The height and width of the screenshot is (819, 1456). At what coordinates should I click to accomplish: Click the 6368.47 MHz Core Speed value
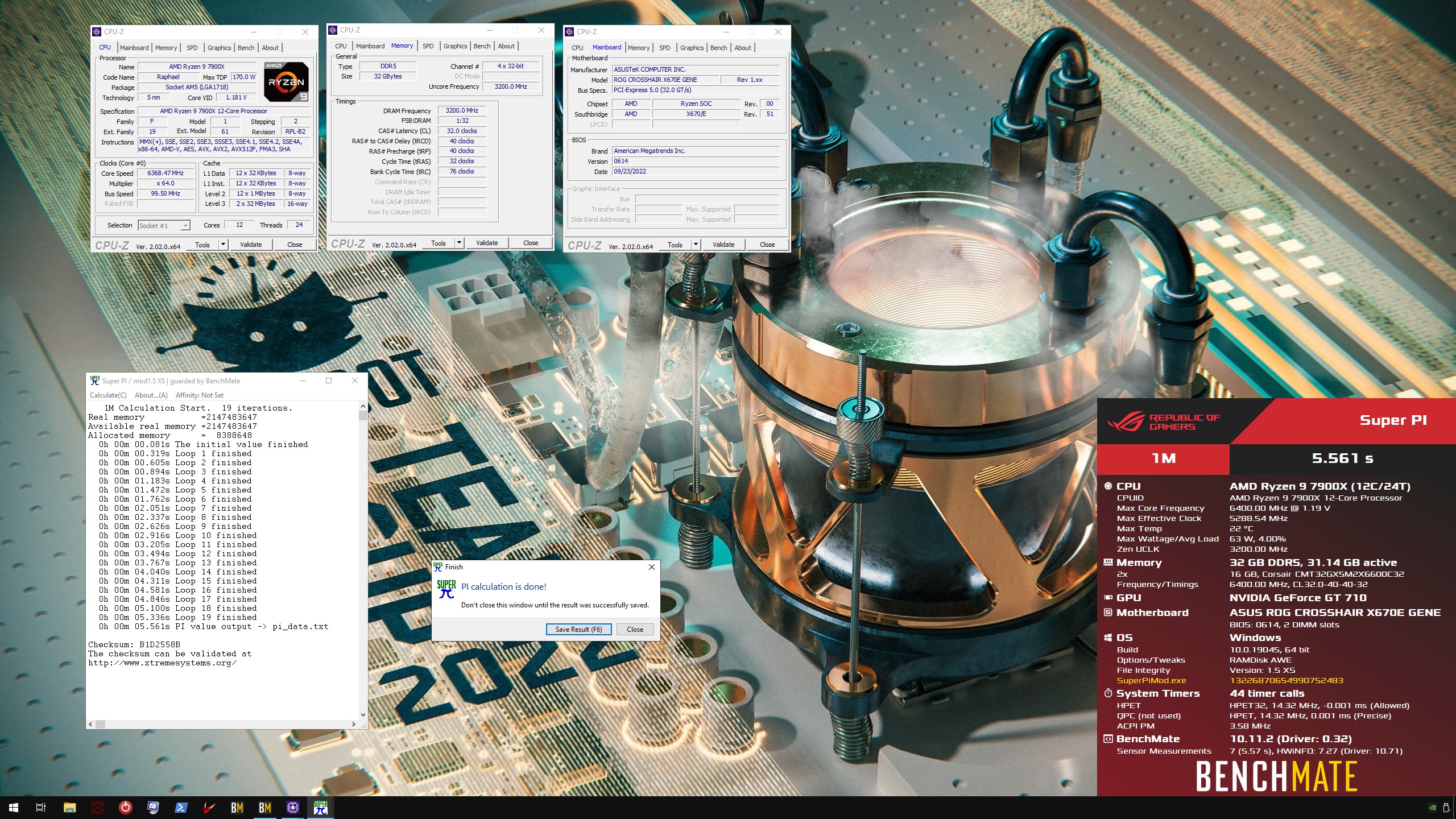coord(166,173)
